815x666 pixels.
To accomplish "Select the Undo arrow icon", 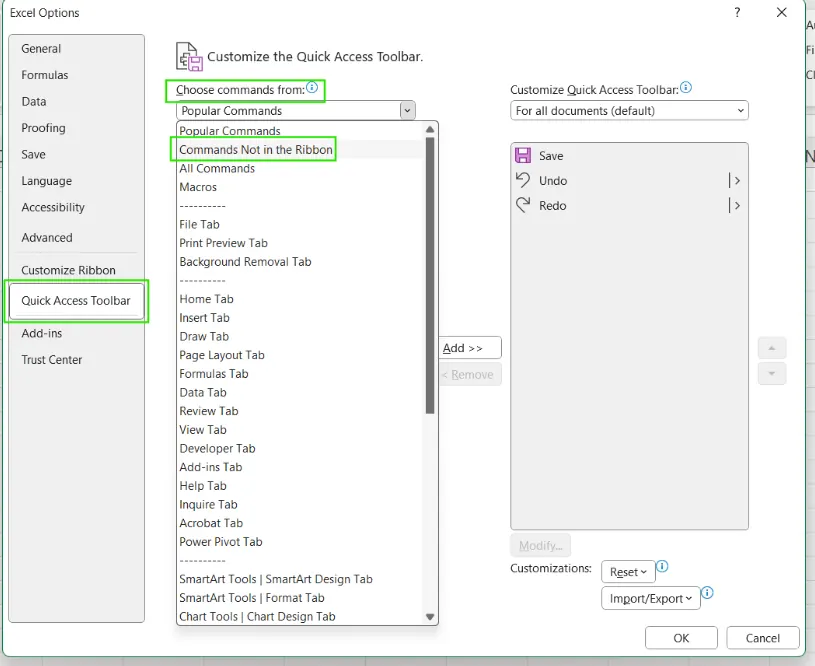I will point(522,180).
